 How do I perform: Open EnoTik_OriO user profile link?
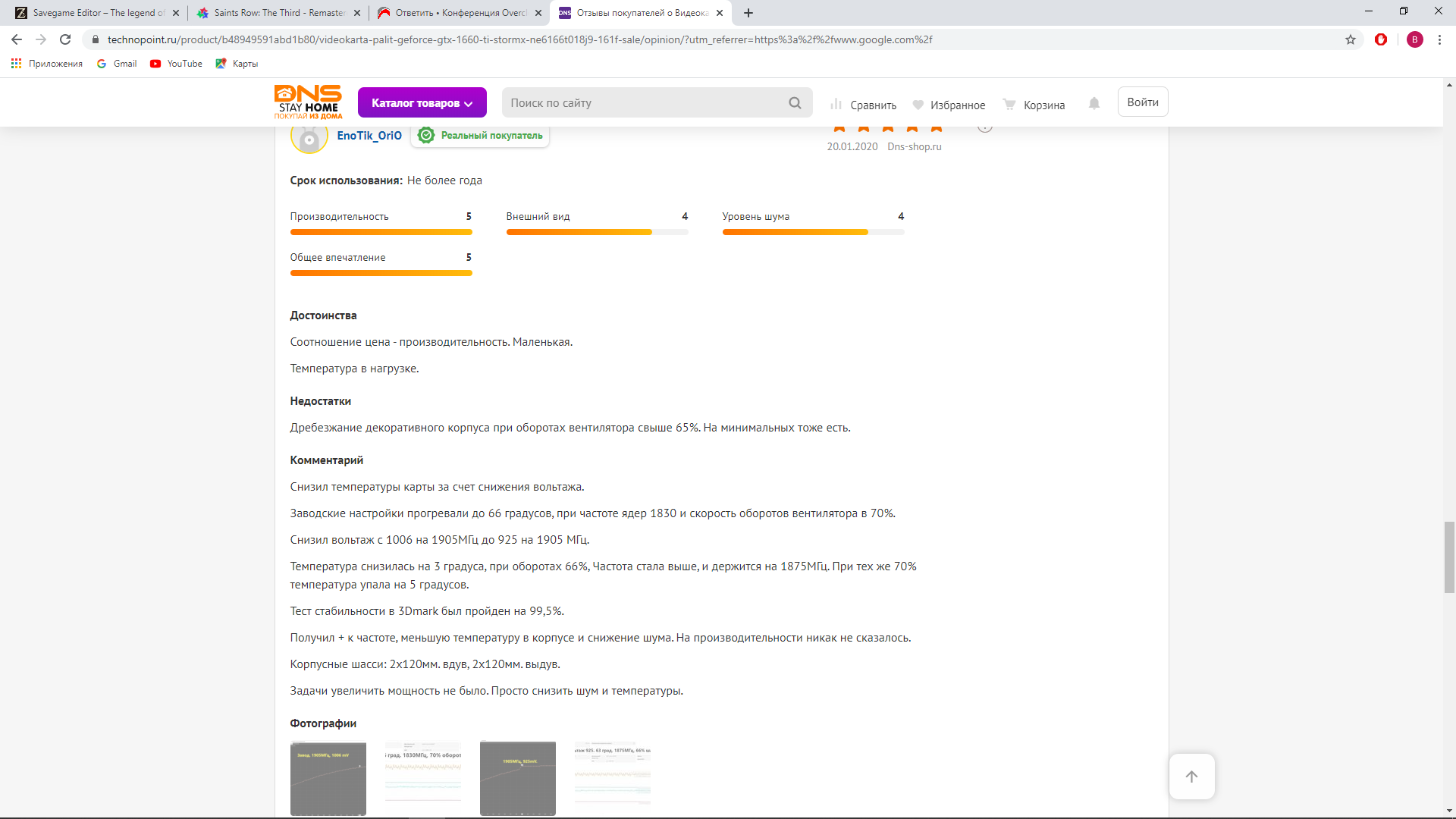369,136
